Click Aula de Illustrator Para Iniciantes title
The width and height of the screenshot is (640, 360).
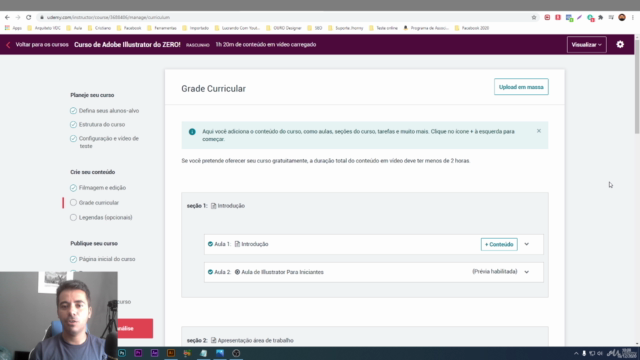[282, 272]
